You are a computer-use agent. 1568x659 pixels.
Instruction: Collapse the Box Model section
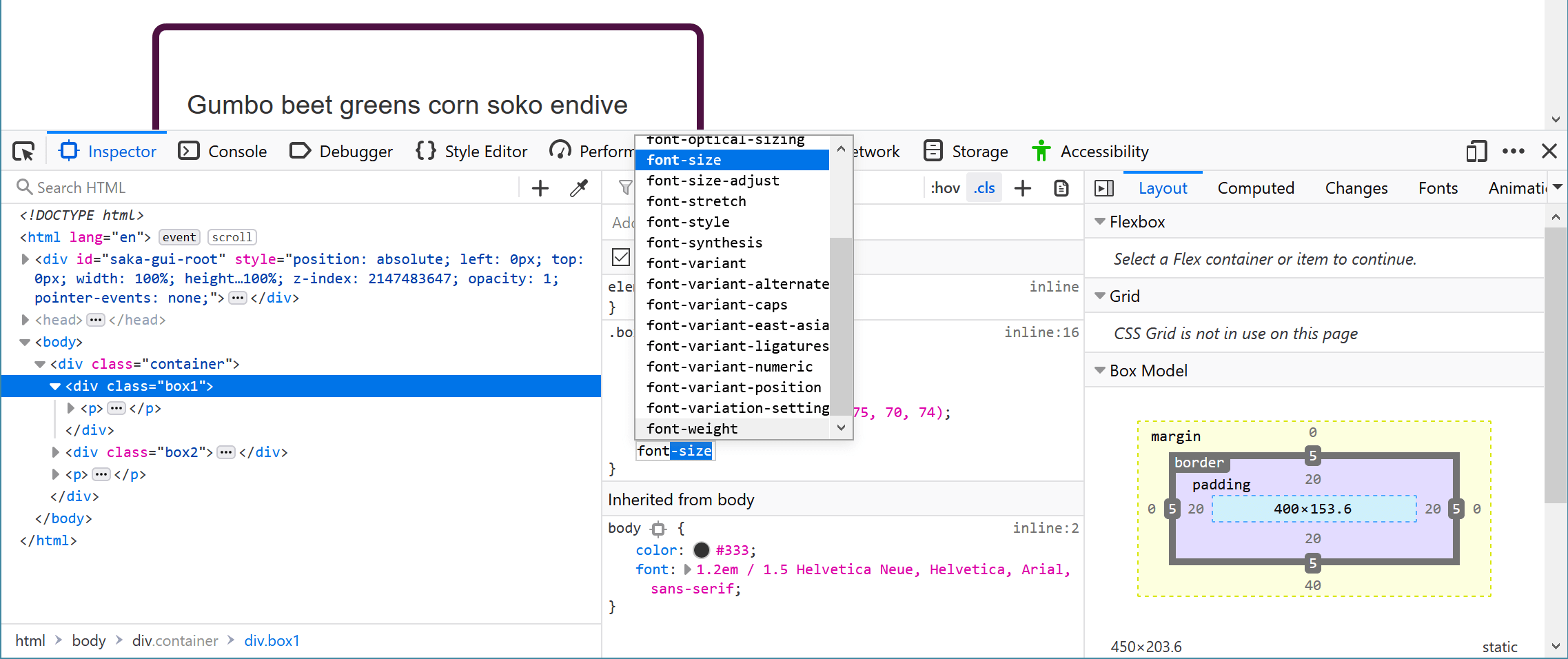1099,370
